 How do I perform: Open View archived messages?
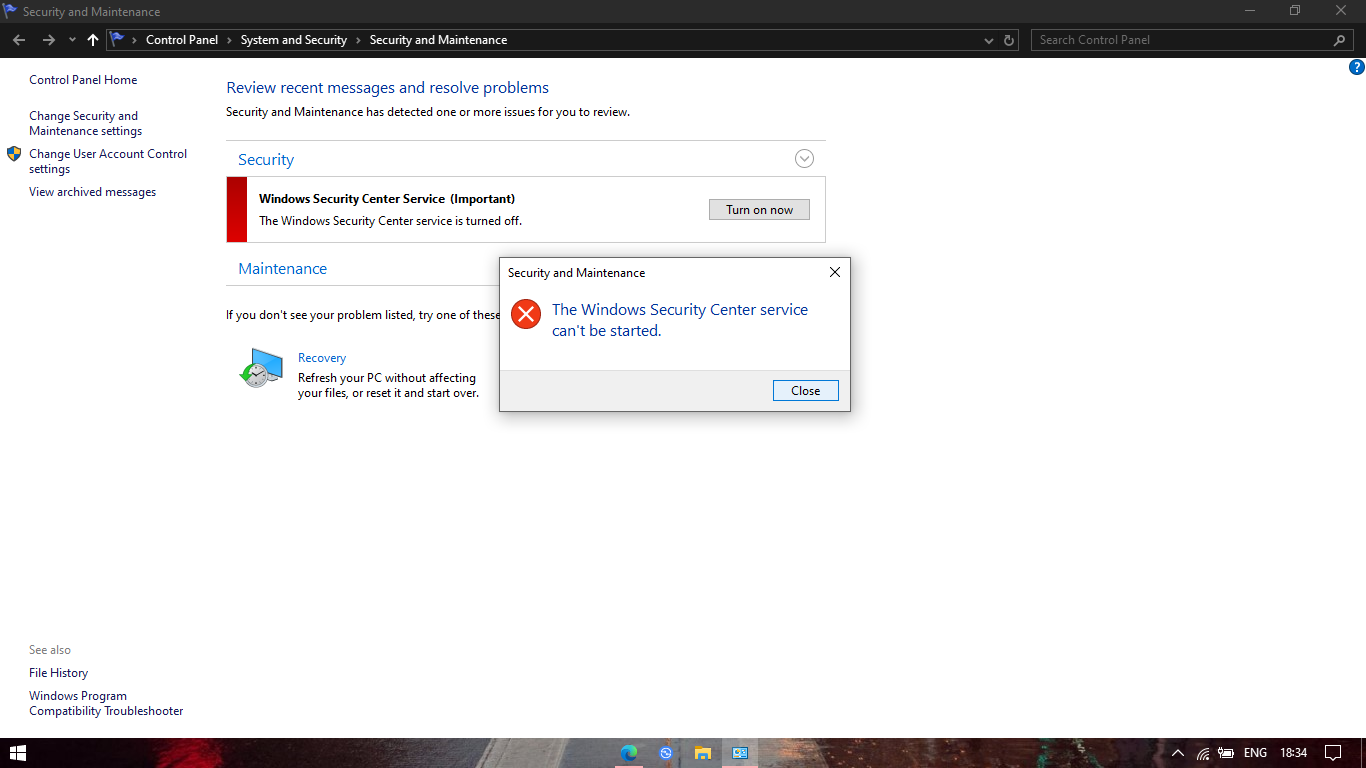tap(92, 191)
